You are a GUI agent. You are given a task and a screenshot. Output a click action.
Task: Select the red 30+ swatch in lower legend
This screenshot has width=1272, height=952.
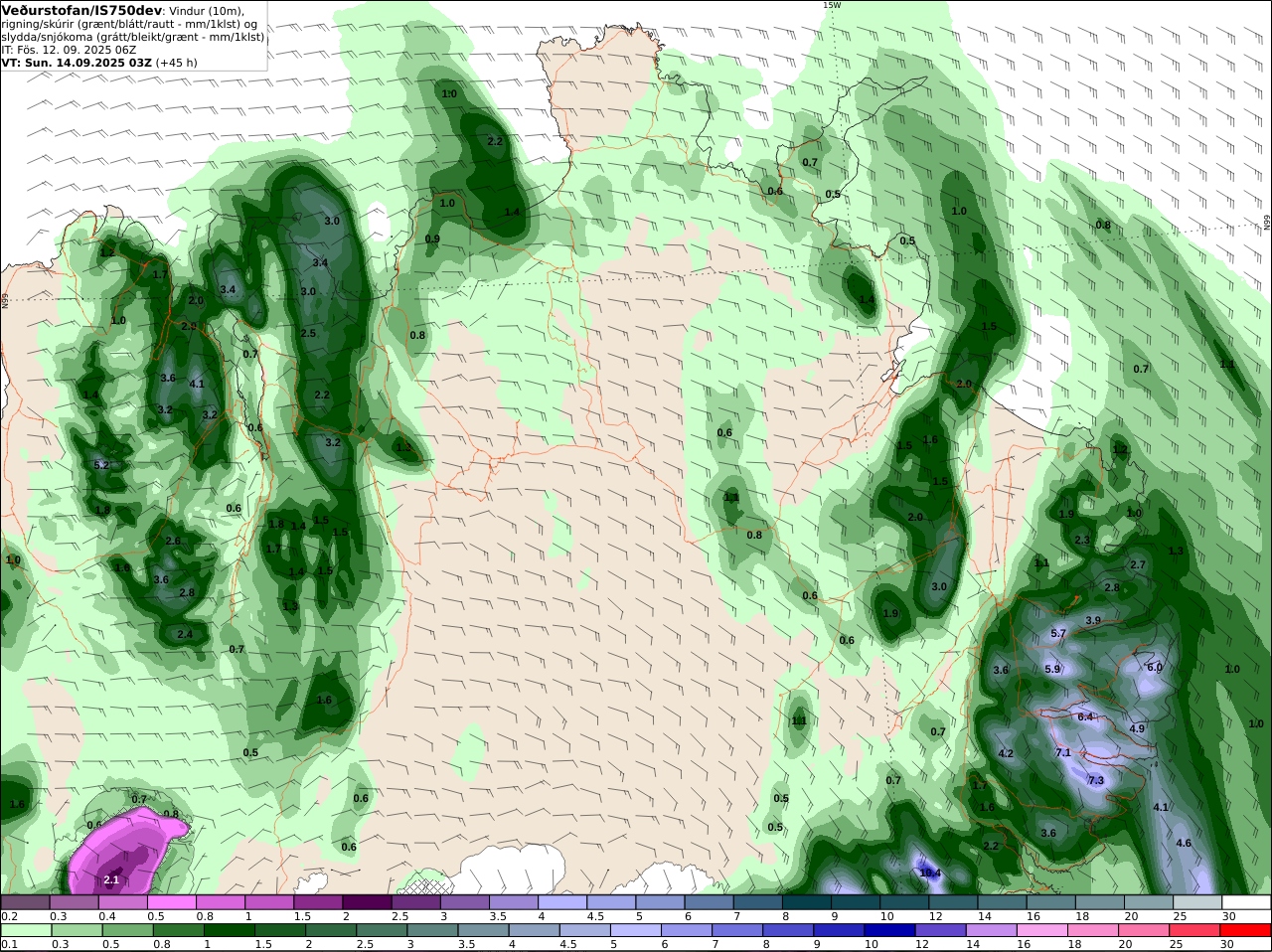click(x=1246, y=930)
